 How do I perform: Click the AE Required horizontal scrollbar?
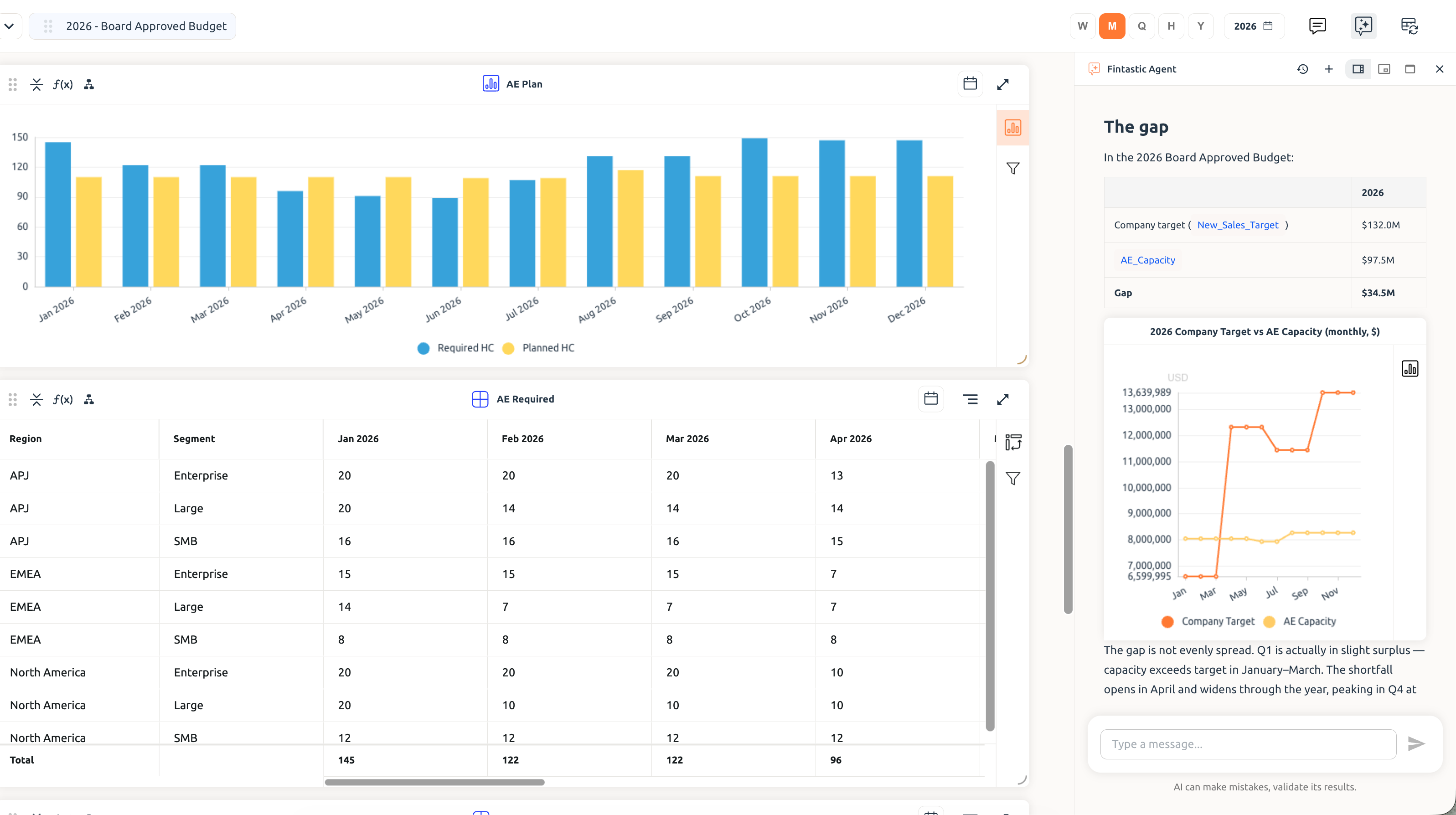coord(434,782)
